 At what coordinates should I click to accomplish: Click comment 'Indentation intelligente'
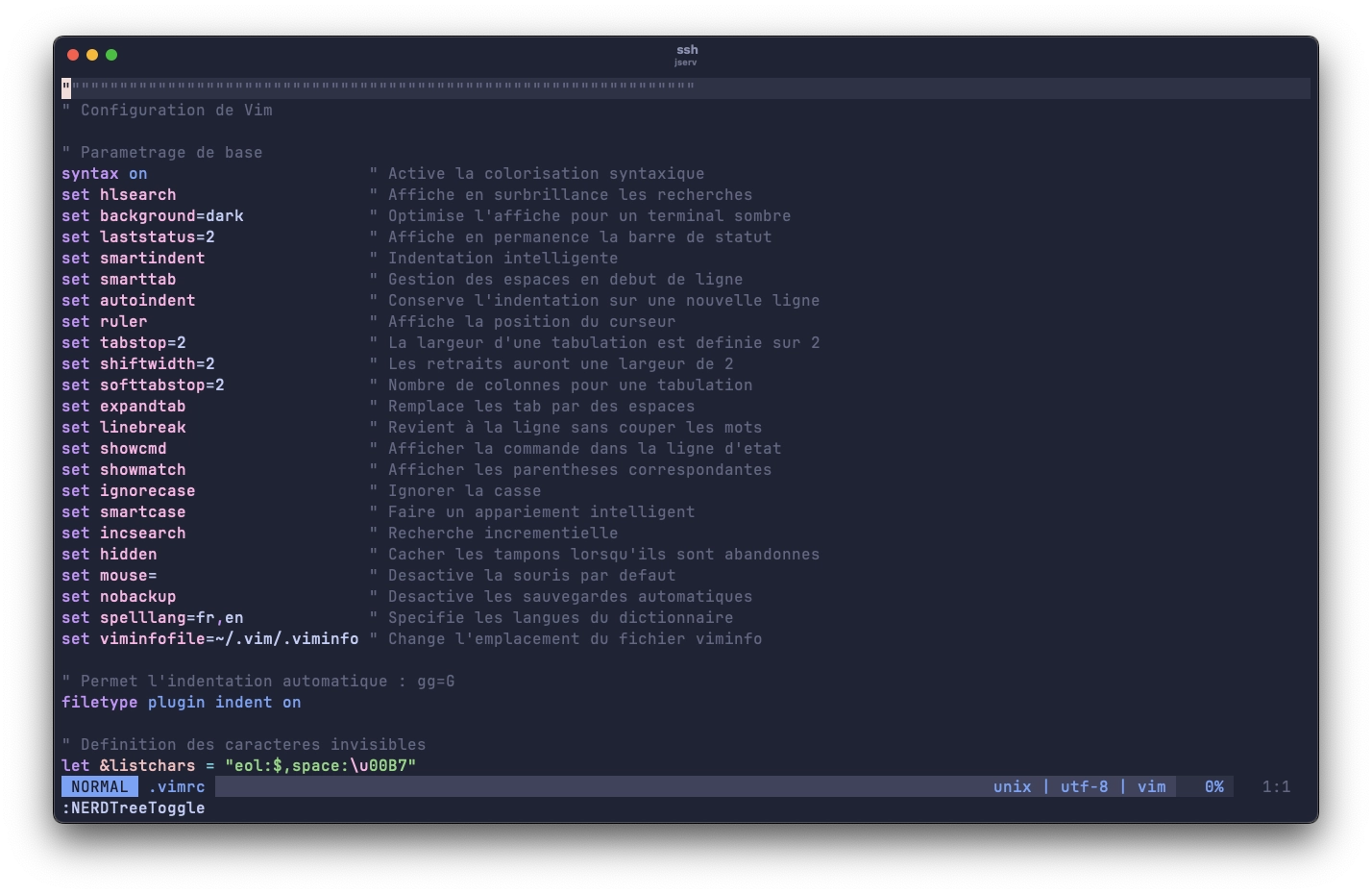click(503, 259)
